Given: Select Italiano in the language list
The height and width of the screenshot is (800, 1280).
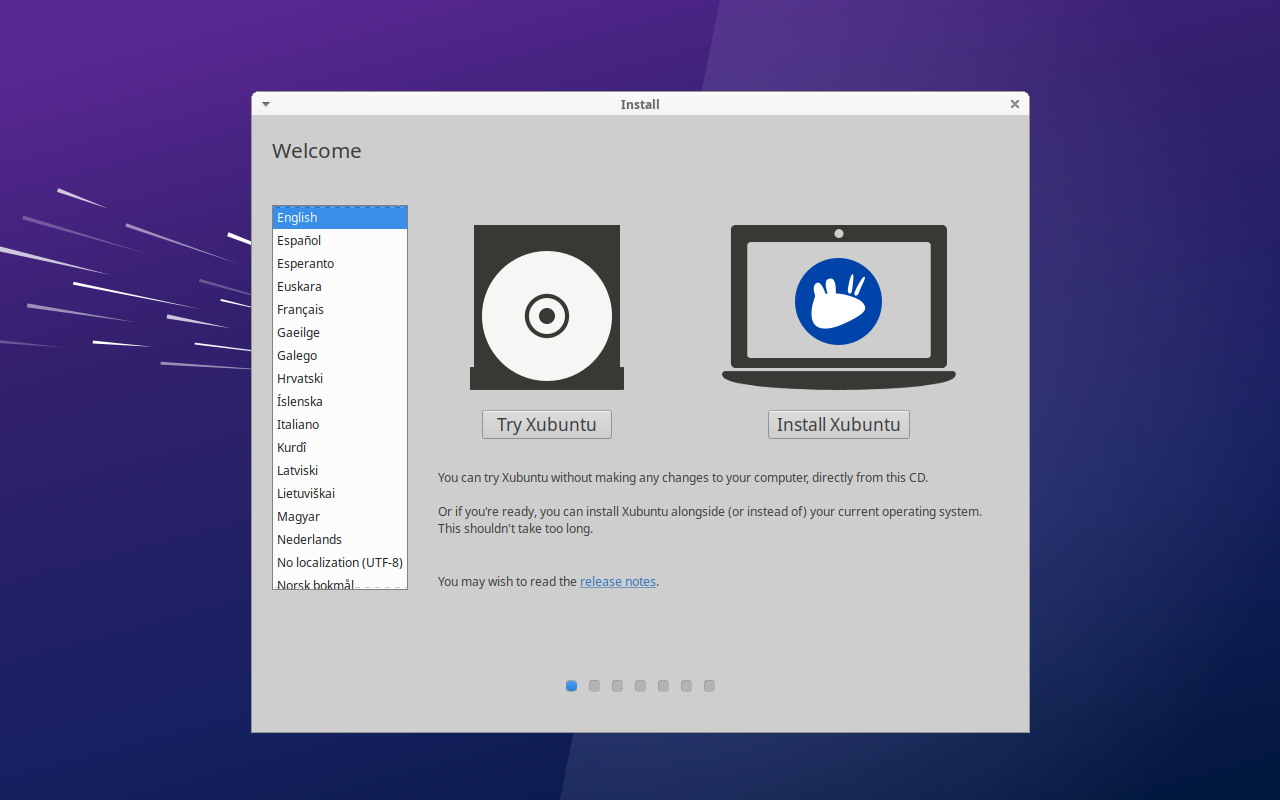Looking at the screenshot, I should pyautogui.click(x=340, y=425).
